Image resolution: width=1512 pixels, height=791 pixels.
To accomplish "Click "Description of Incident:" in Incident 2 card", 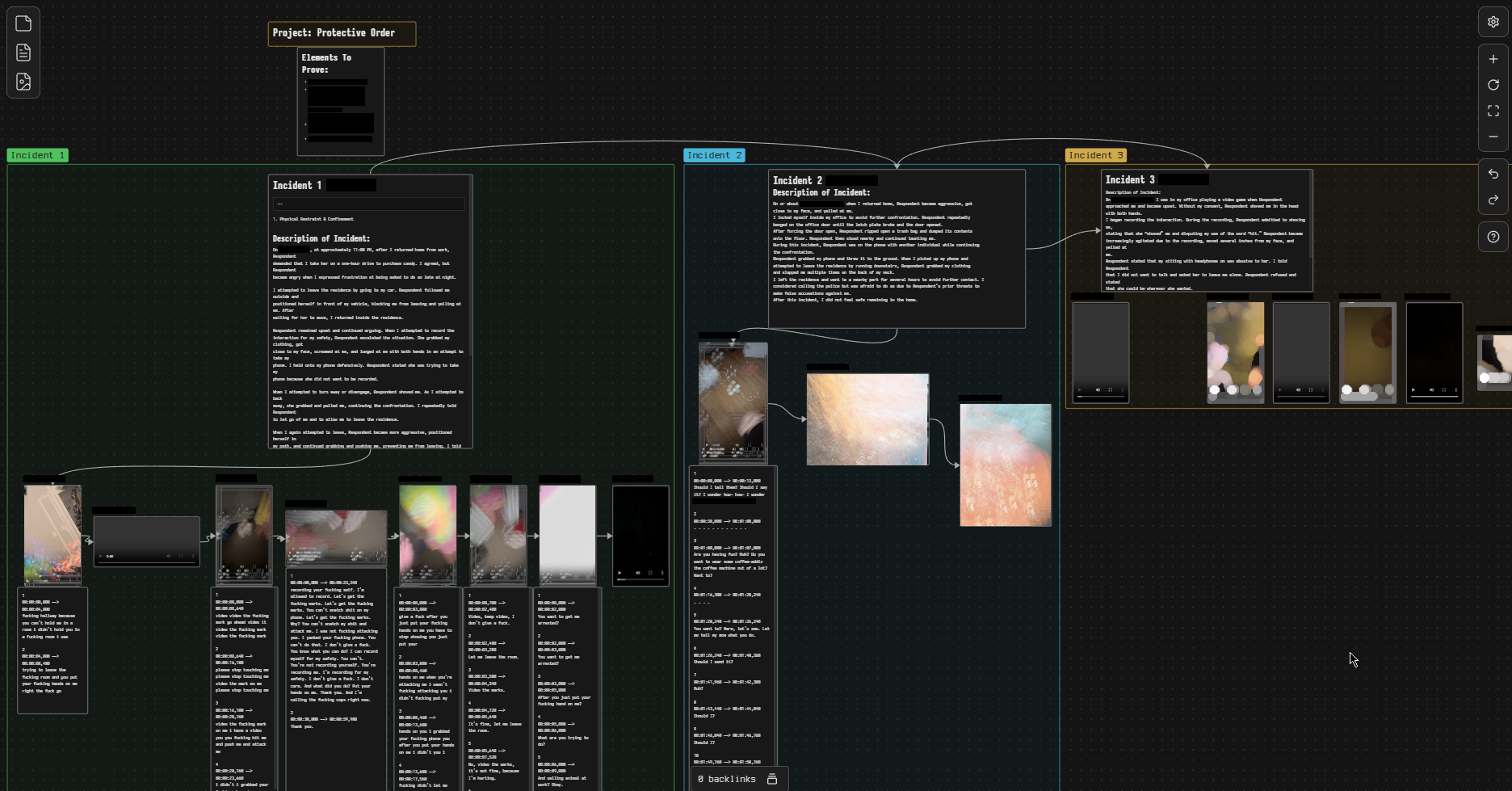I will 821,193.
